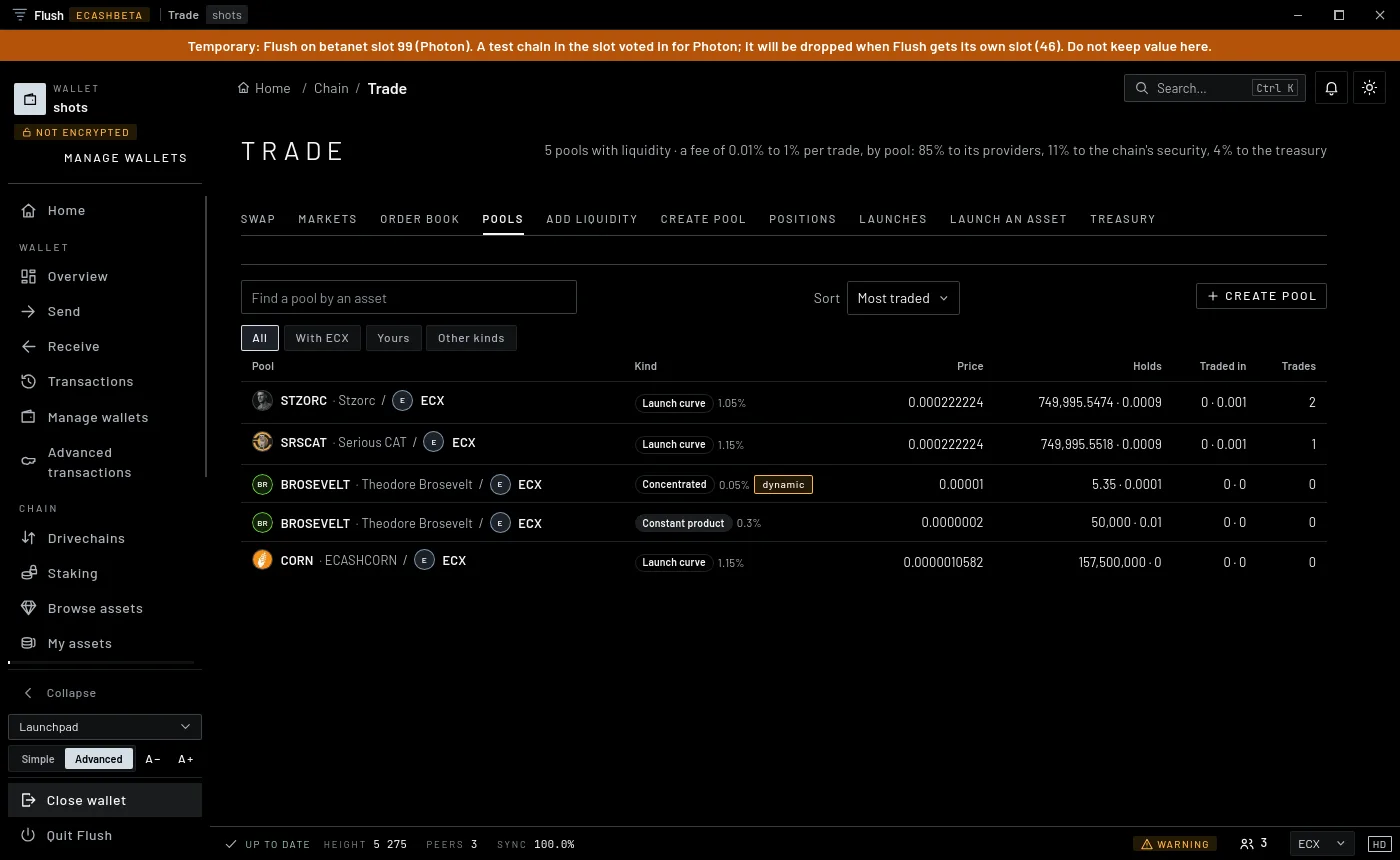Click the Flush hamburger menu icon
The width and height of the screenshot is (1400, 860).
[x=20, y=15]
